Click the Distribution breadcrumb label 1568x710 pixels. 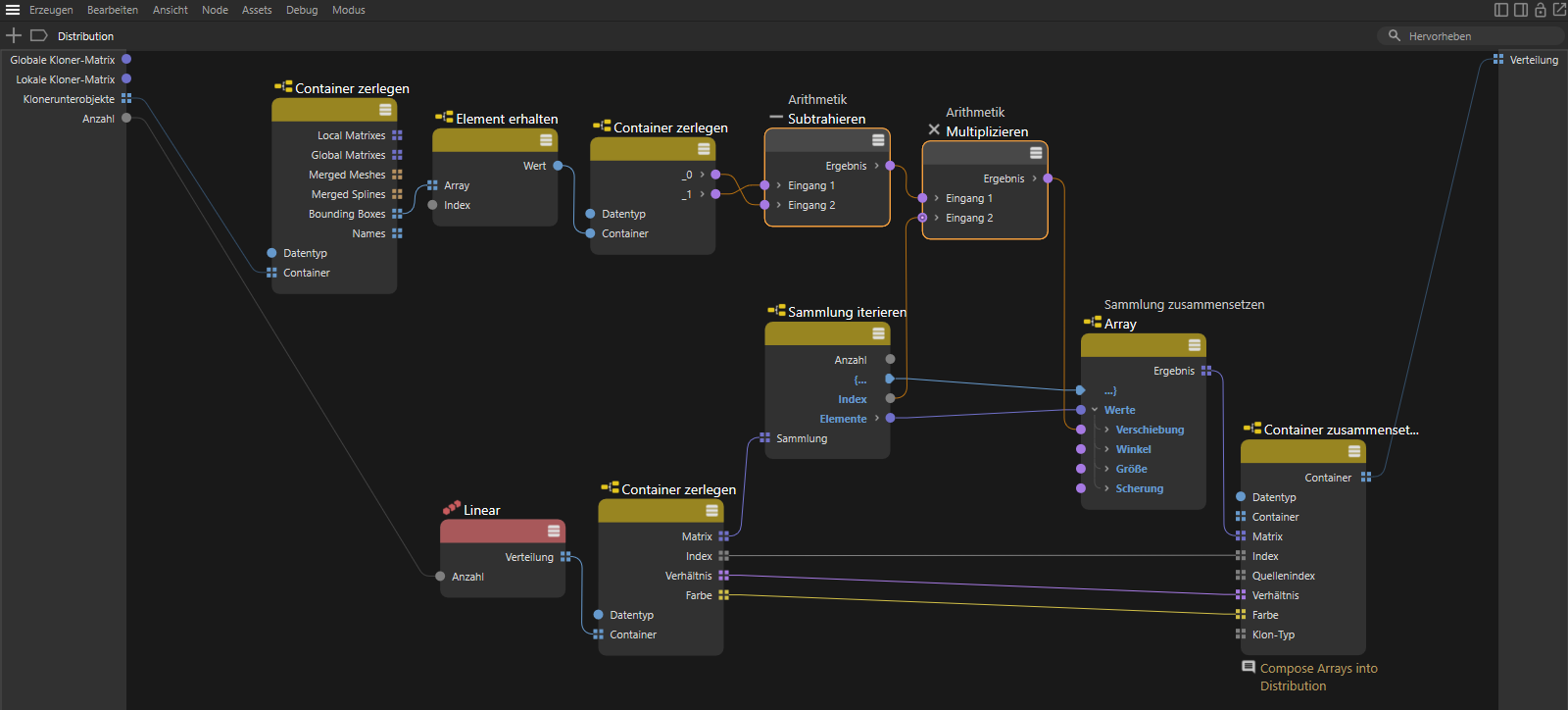click(x=85, y=36)
